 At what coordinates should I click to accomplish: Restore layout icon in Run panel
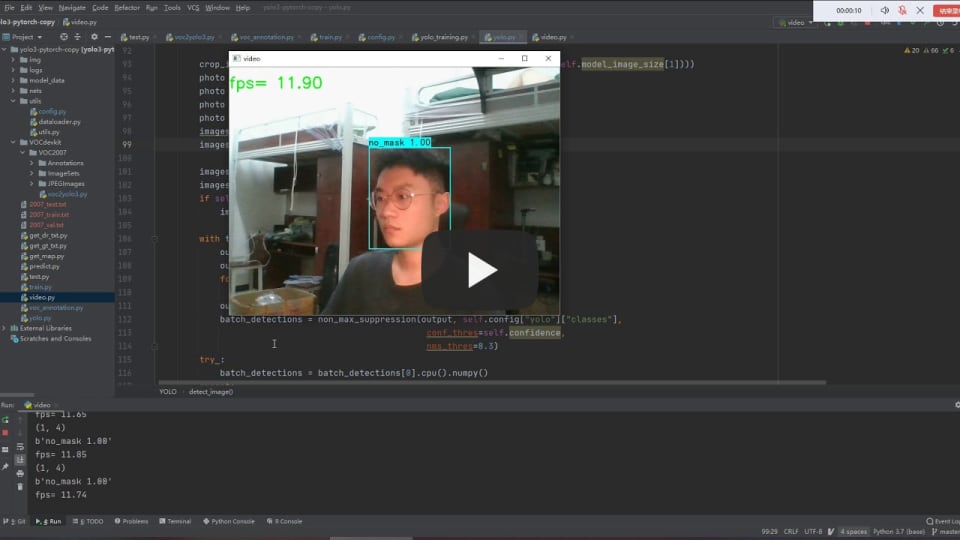point(6,449)
